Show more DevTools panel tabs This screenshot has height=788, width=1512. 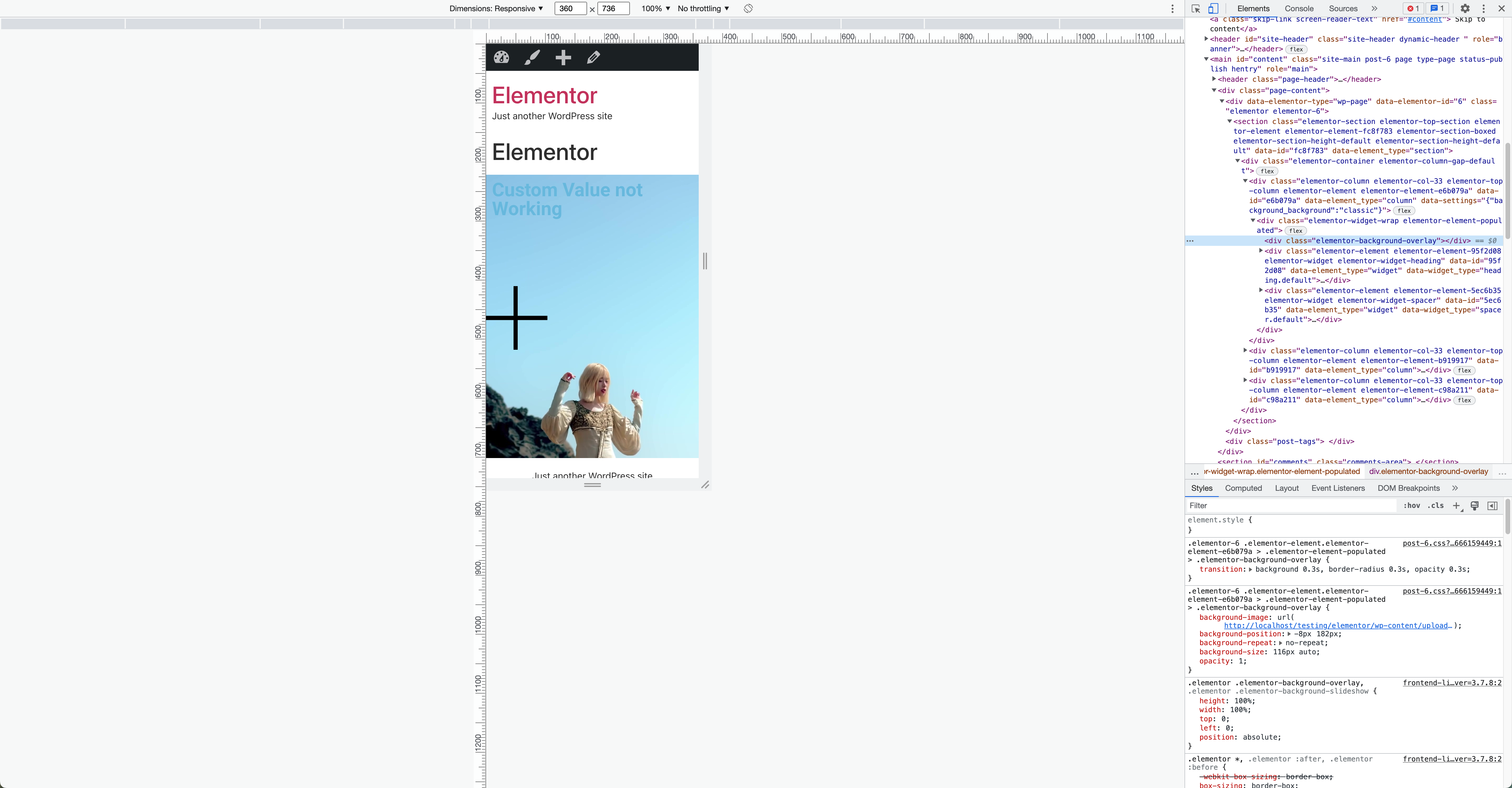(x=1374, y=8)
